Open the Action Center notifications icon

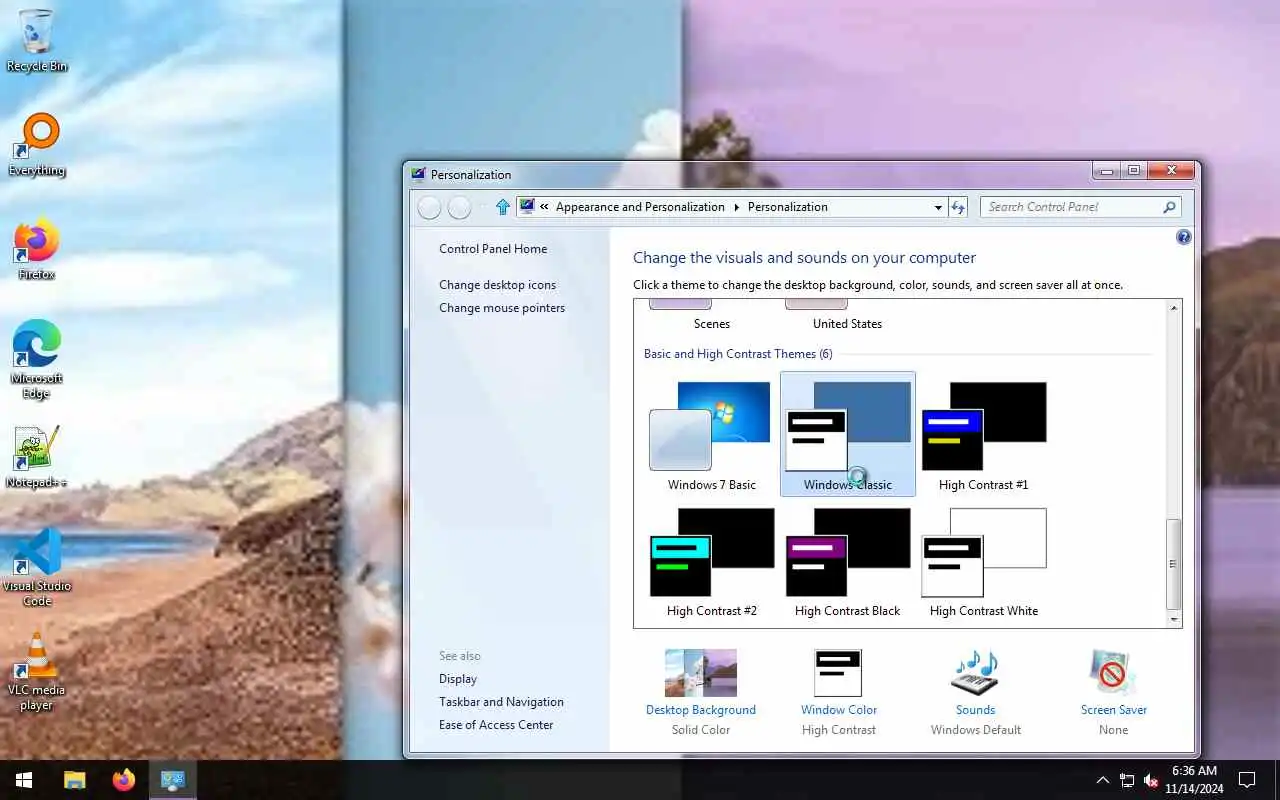(x=1247, y=780)
